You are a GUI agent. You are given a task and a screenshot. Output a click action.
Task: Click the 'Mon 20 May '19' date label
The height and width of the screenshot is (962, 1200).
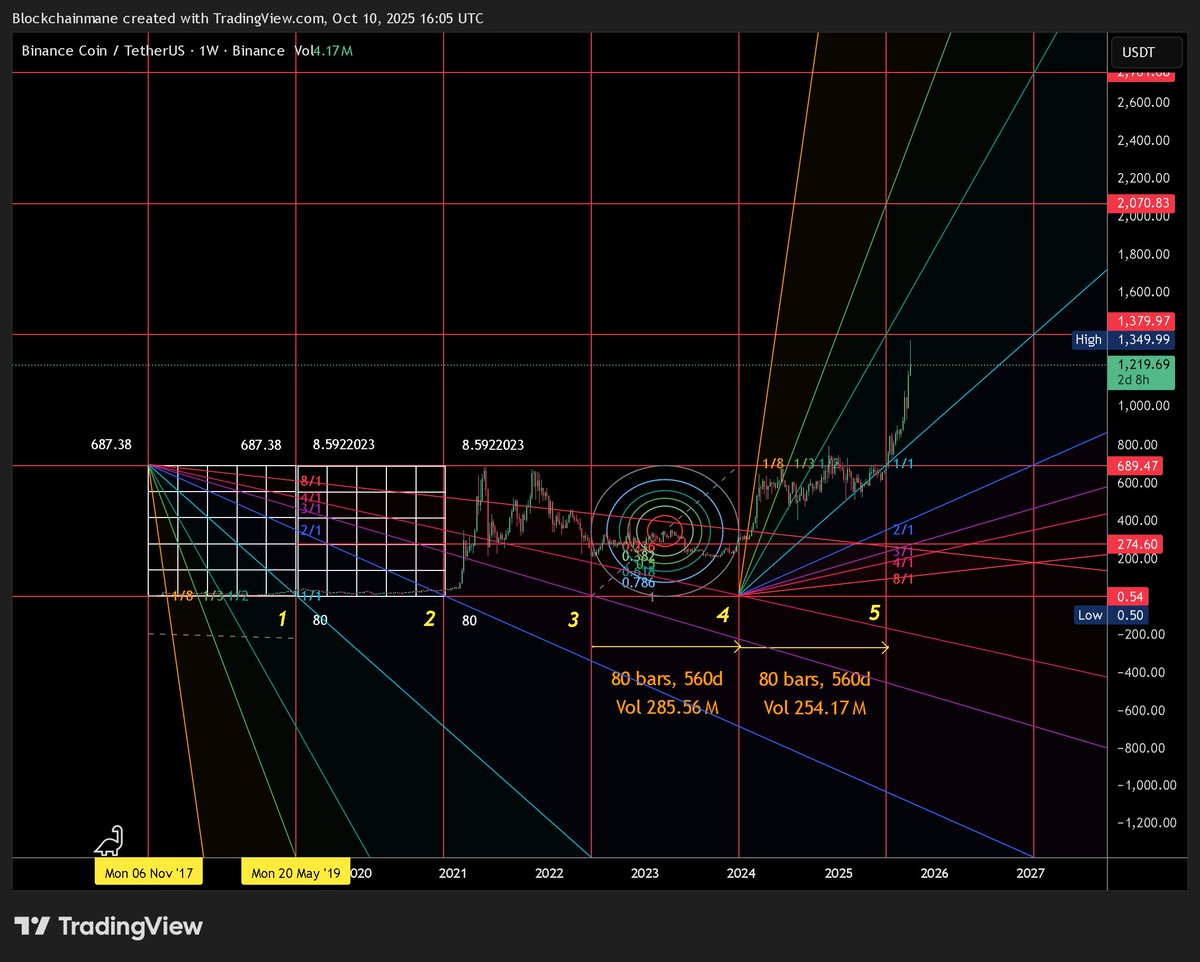point(296,873)
